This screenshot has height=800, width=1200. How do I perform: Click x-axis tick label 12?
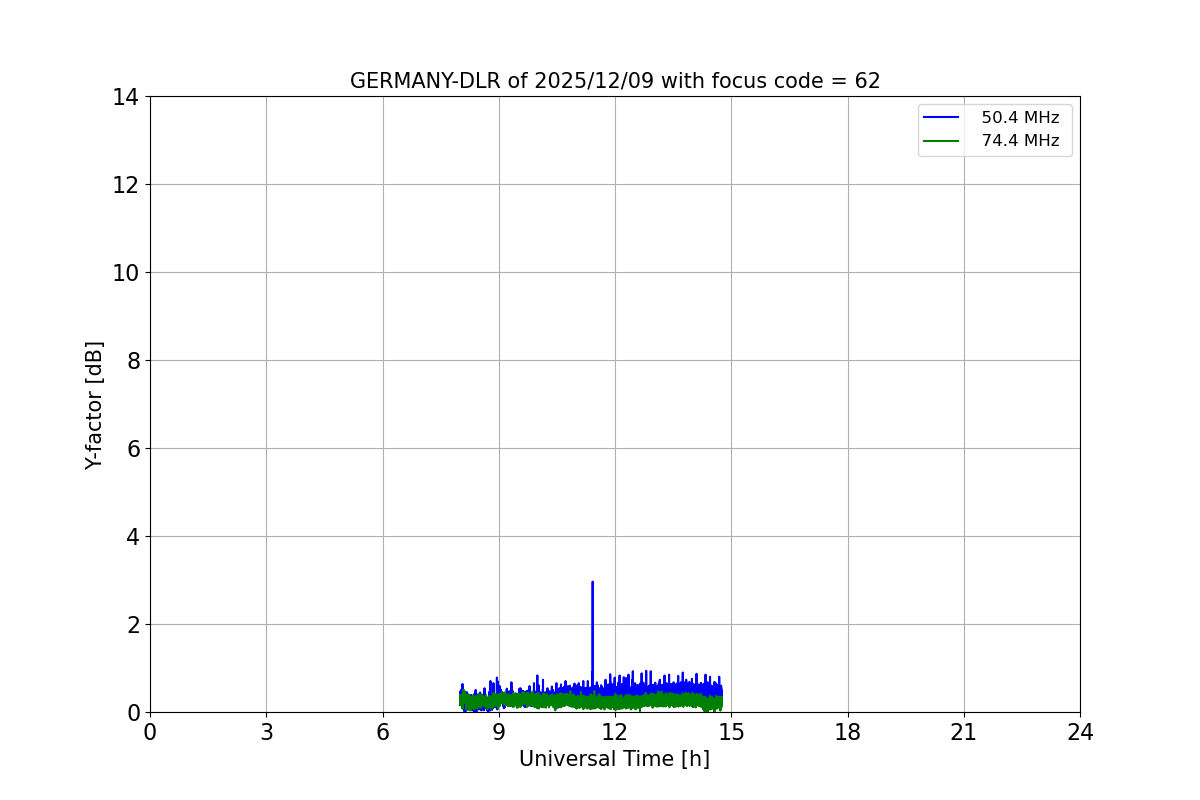click(x=615, y=732)
